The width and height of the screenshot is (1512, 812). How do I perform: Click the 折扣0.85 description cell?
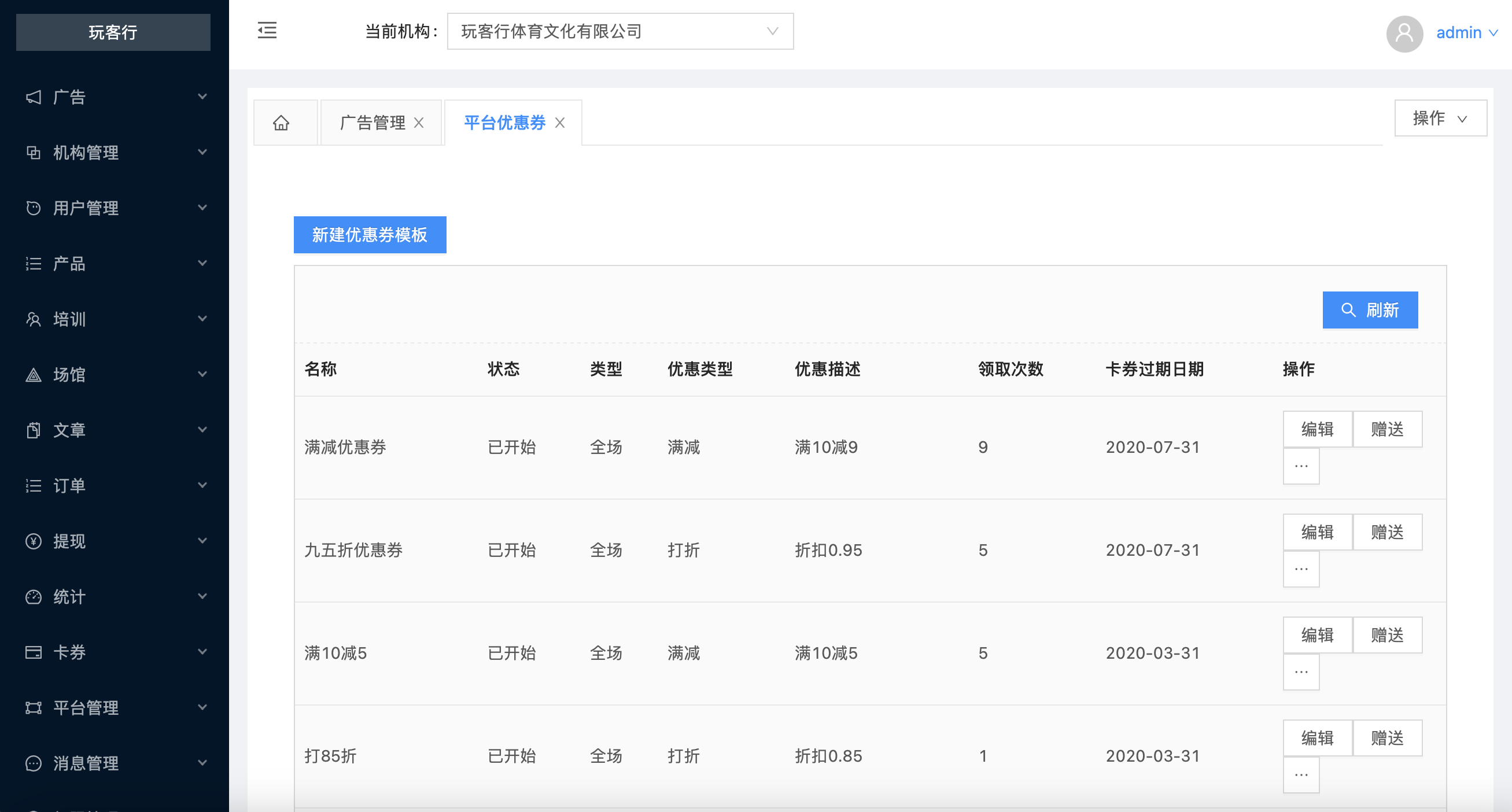click(828, 756)
